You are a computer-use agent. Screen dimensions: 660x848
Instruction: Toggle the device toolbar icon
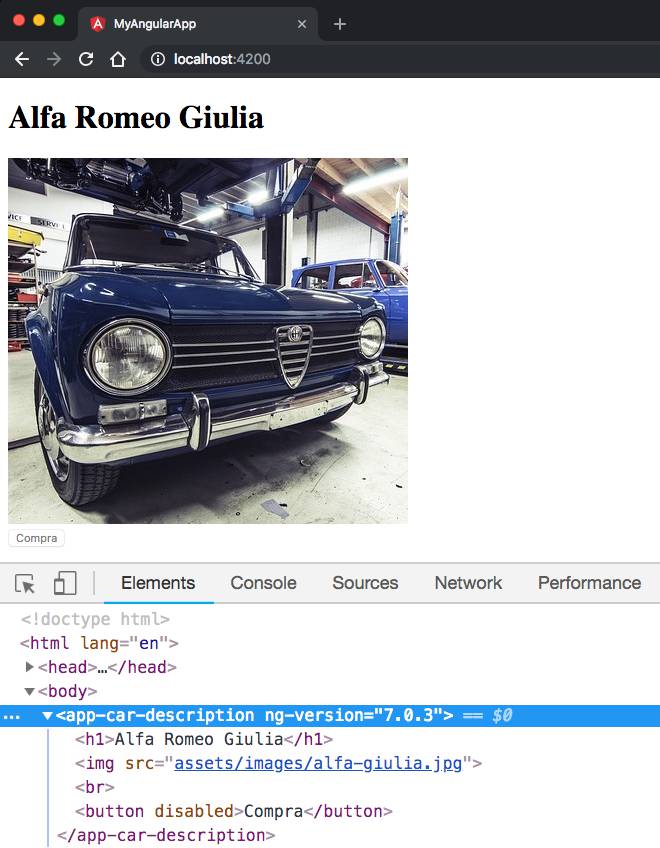(x=65, y=584)
